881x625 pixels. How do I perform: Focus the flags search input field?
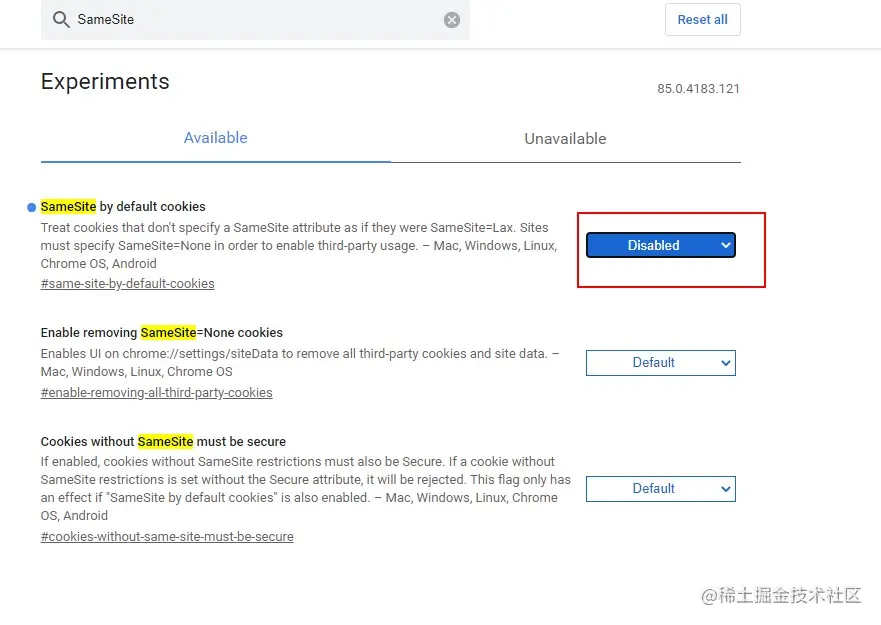tap(250, 20)
